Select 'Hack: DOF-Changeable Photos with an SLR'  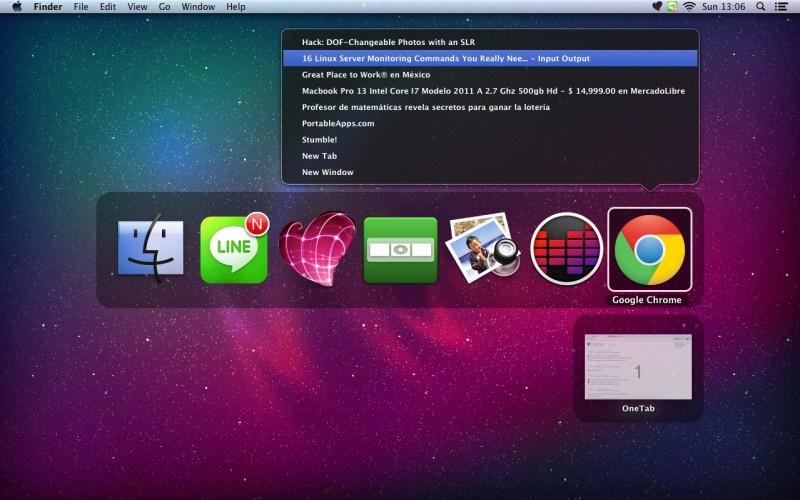pyautogui.click(x=390, y=42)
